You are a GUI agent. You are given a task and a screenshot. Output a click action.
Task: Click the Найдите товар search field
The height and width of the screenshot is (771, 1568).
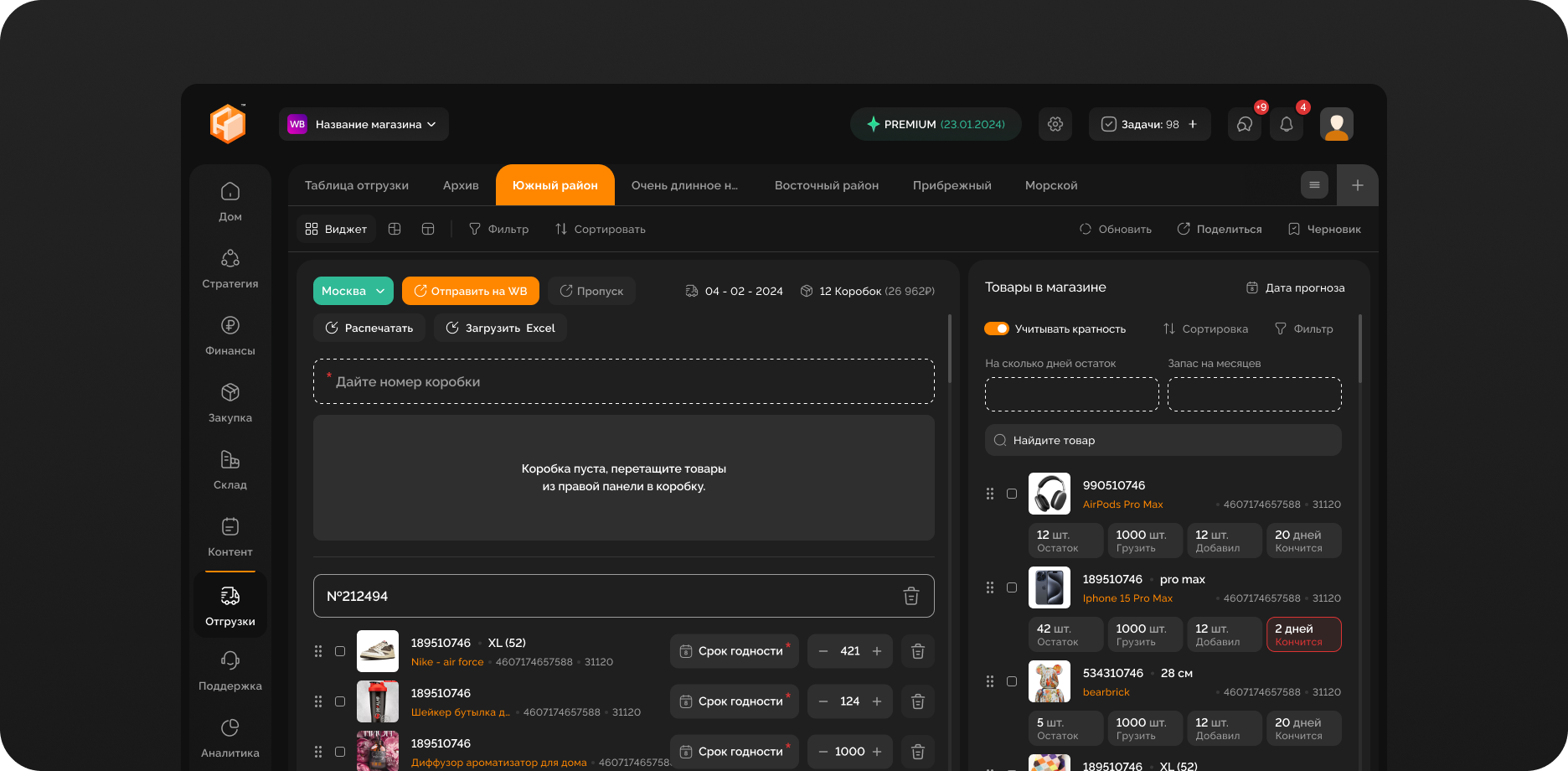[x=1163, y=440]
